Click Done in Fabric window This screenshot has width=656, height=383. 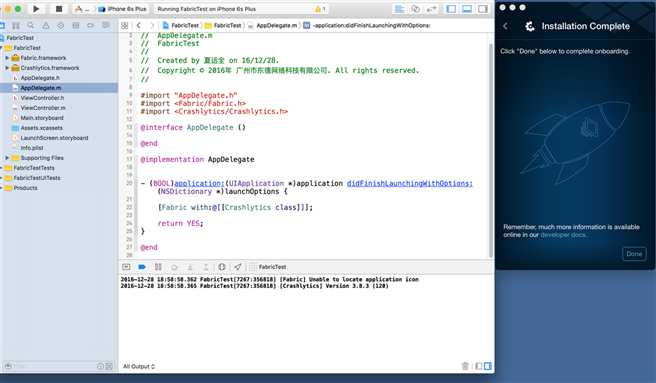pos(634,254)
